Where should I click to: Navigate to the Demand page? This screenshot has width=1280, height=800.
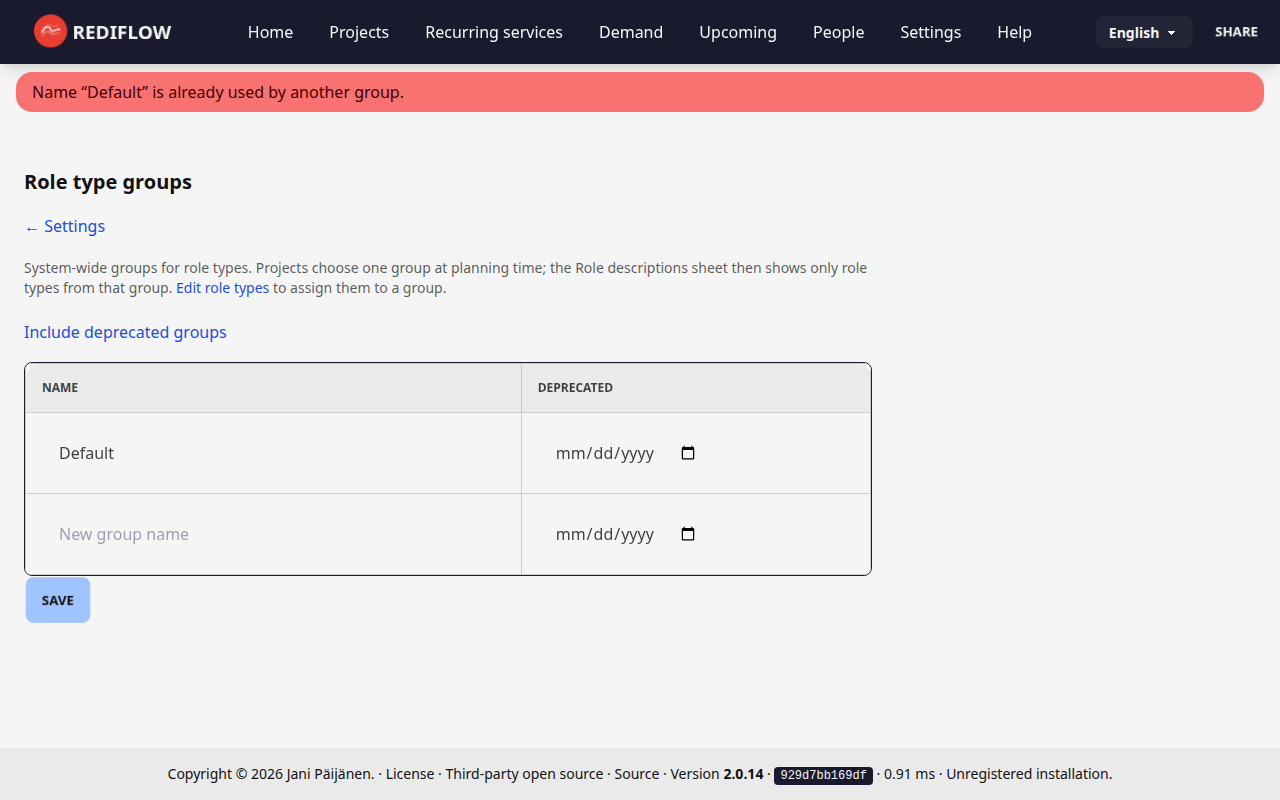click(630, 32)
